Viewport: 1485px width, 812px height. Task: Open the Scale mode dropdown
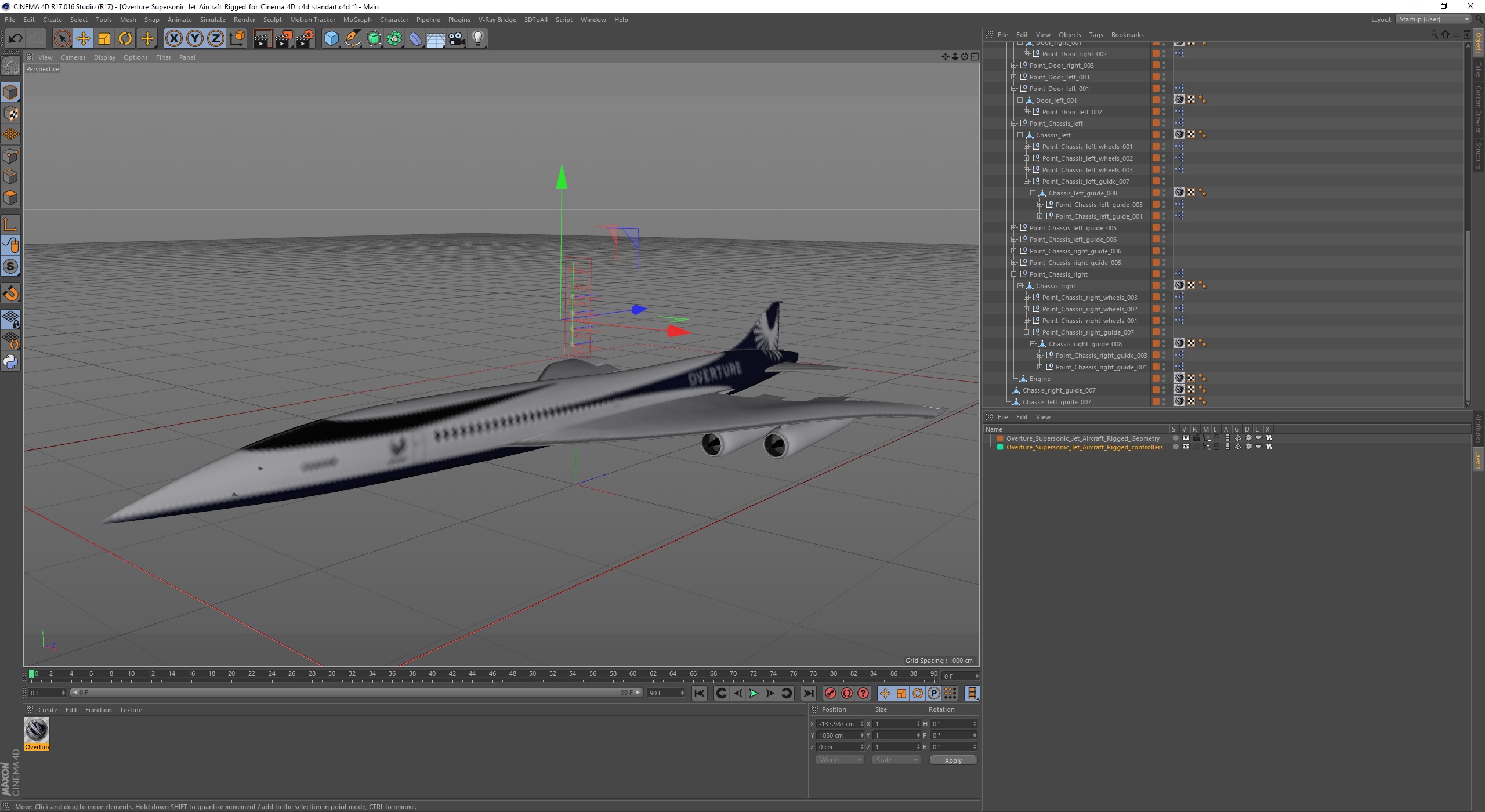(896, 760)
